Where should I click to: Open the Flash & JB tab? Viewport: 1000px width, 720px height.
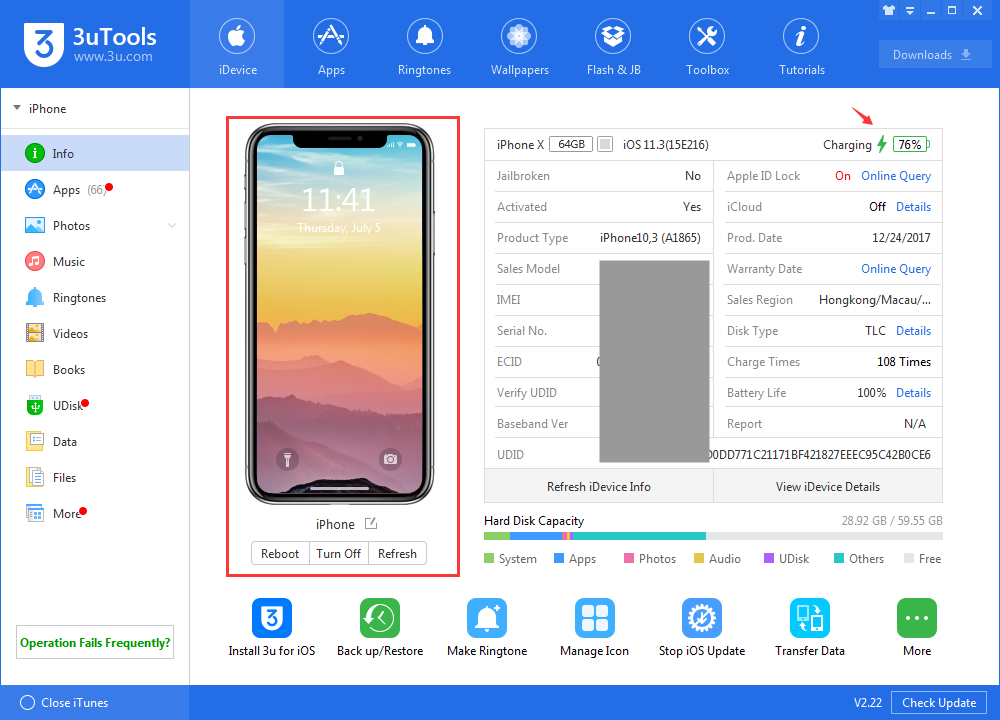click(x=614, y=45)
